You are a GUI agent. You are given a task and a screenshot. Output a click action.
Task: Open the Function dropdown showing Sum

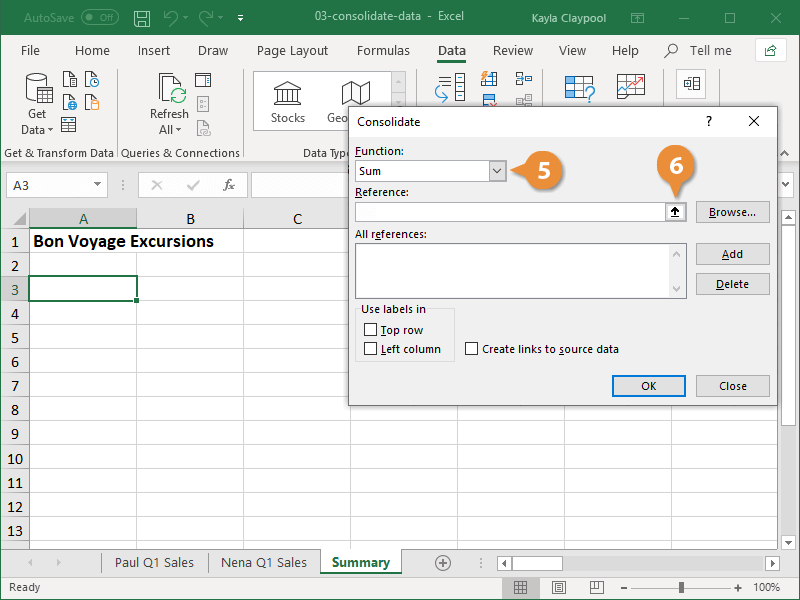[x=497, y=171]
